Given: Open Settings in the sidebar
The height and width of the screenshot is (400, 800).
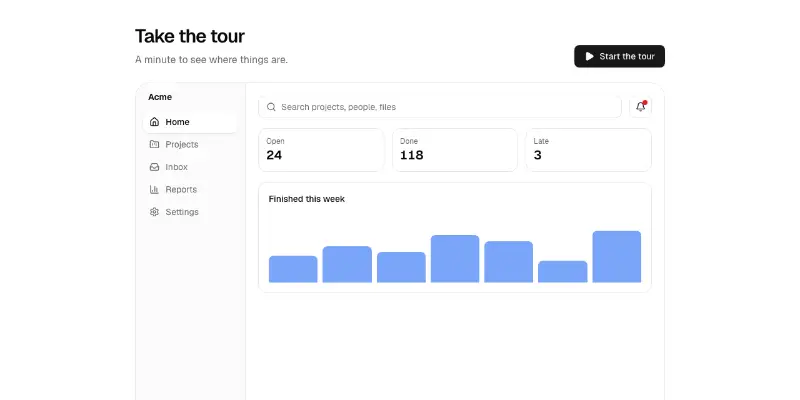Looking at the screenshot, I should point(190,212).
